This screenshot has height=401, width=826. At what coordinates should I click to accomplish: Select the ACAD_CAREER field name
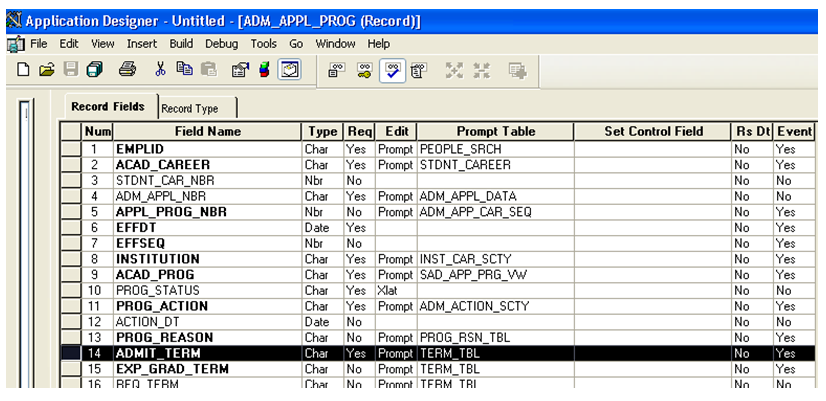[x=163, y=165]
